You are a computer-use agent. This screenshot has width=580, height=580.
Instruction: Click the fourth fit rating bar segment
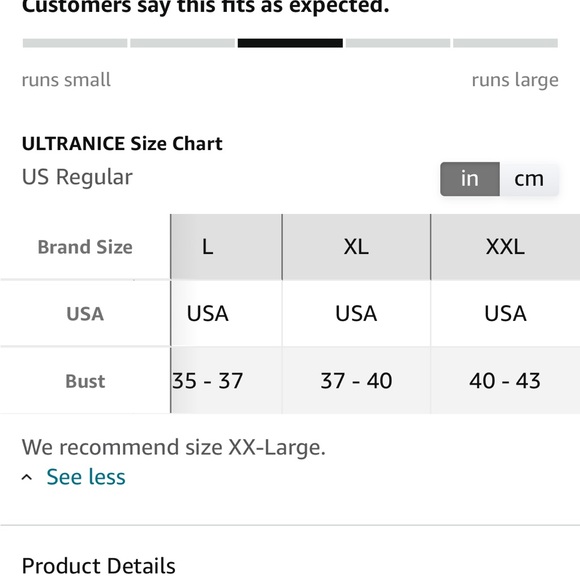tap(398, 43)
